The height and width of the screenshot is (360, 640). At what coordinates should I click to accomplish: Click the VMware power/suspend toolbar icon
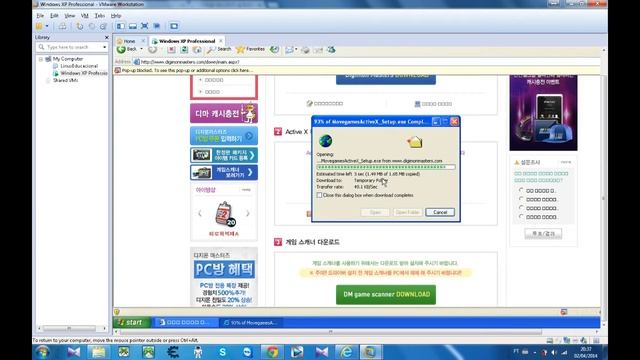[39, 26]
